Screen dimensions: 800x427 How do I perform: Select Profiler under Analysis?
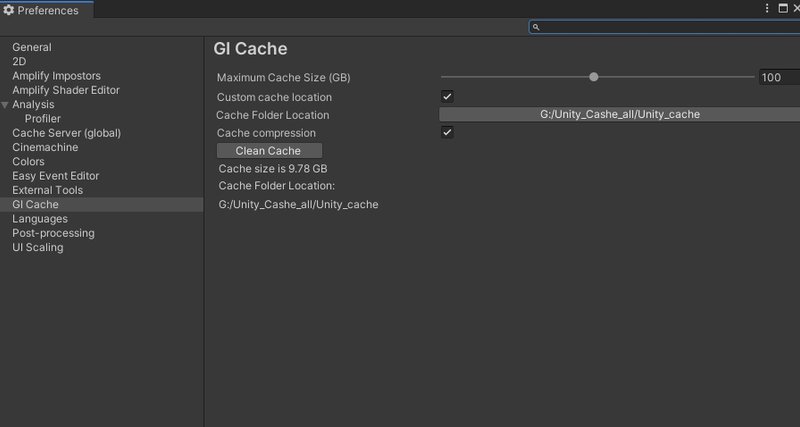click(x=43, y=119)
